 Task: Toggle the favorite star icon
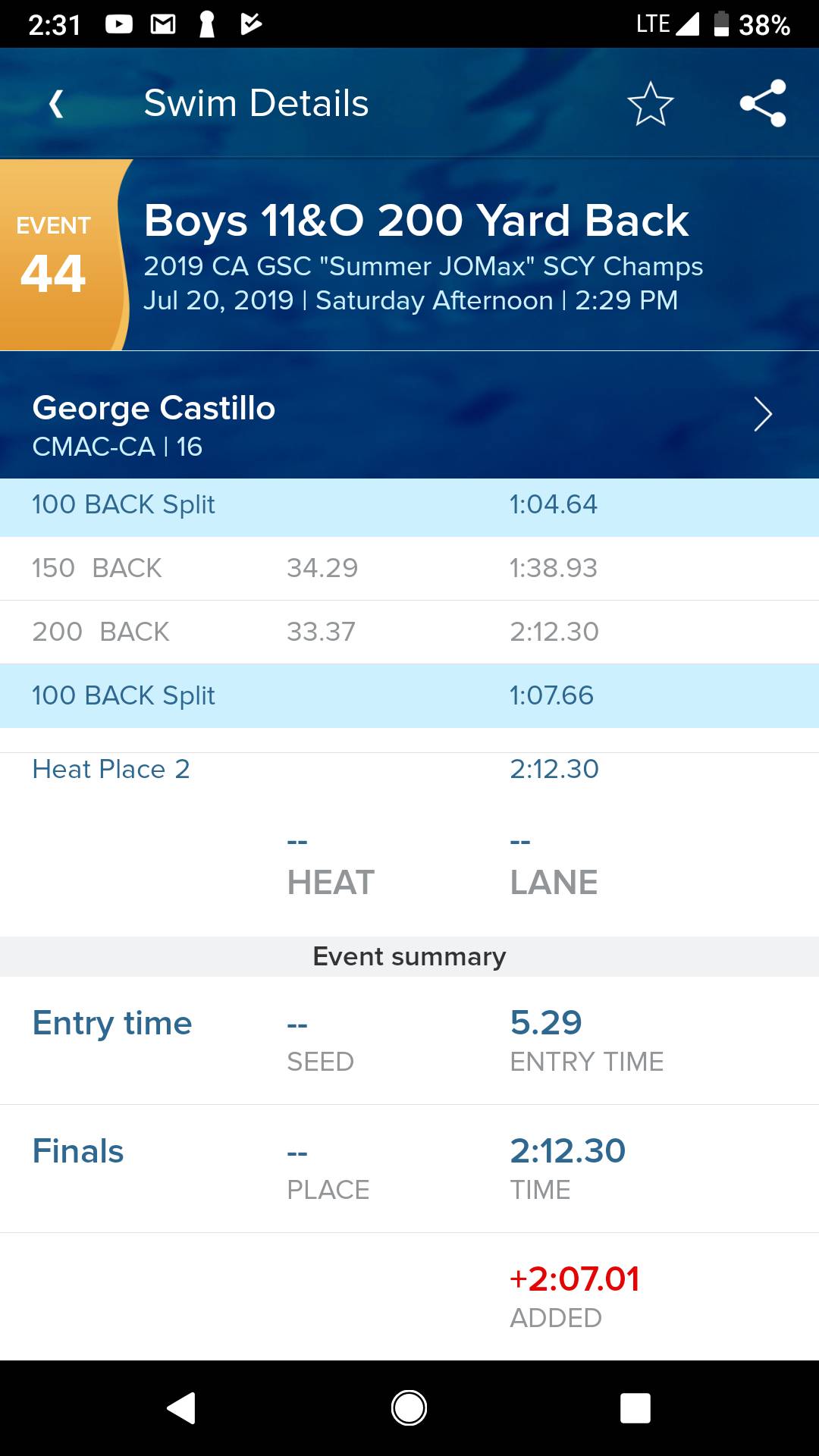pyautogui.click(x=650, y=104)
